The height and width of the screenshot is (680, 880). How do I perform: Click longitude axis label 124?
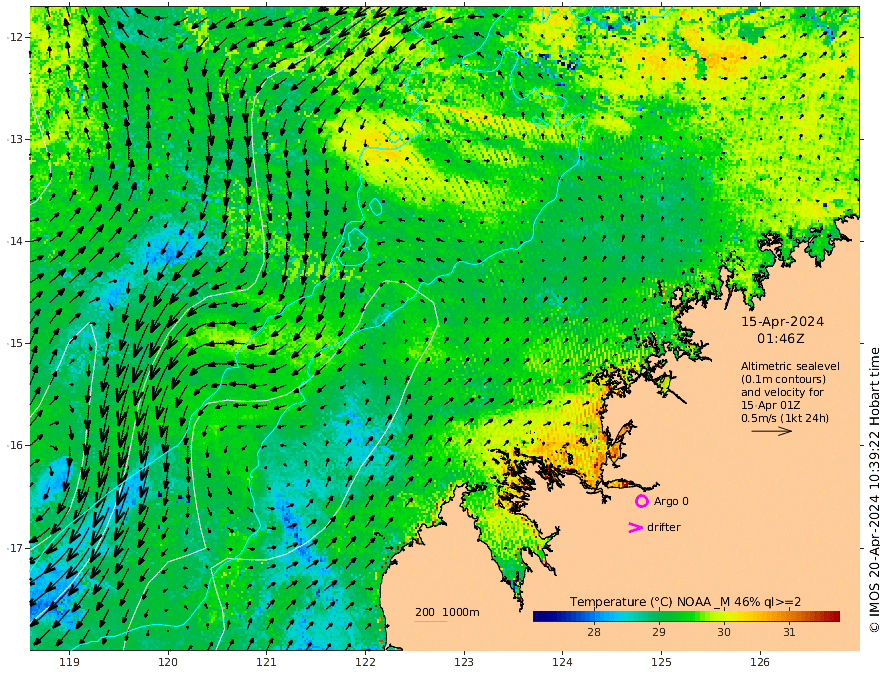click(x=562, y=663)
